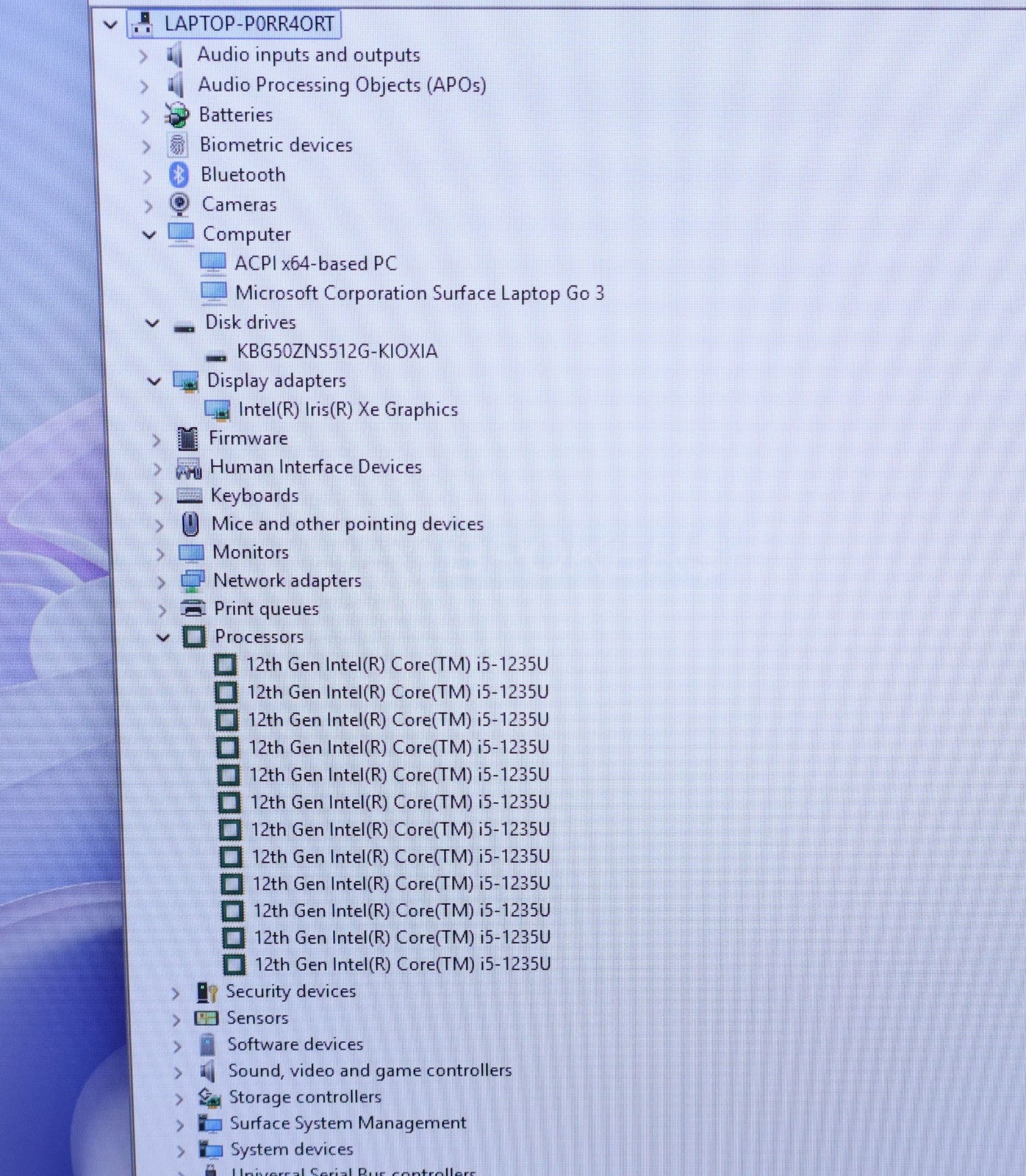
Task: Click the Security devices icon
Action: point(207,992)
